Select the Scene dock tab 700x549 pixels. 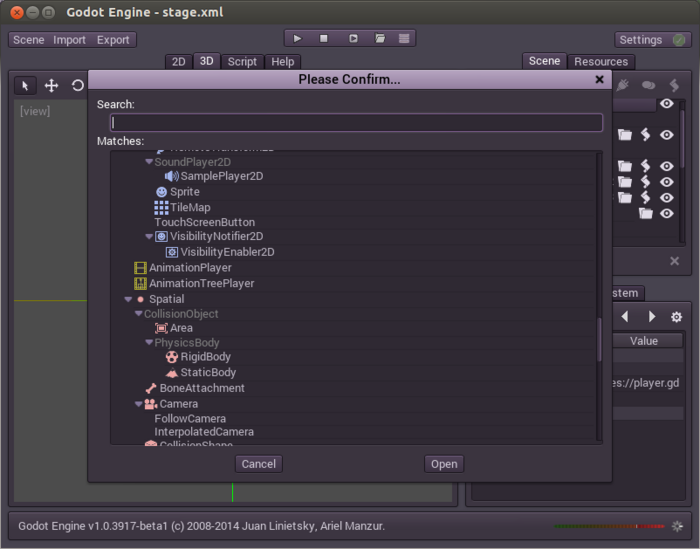[544, 61]
